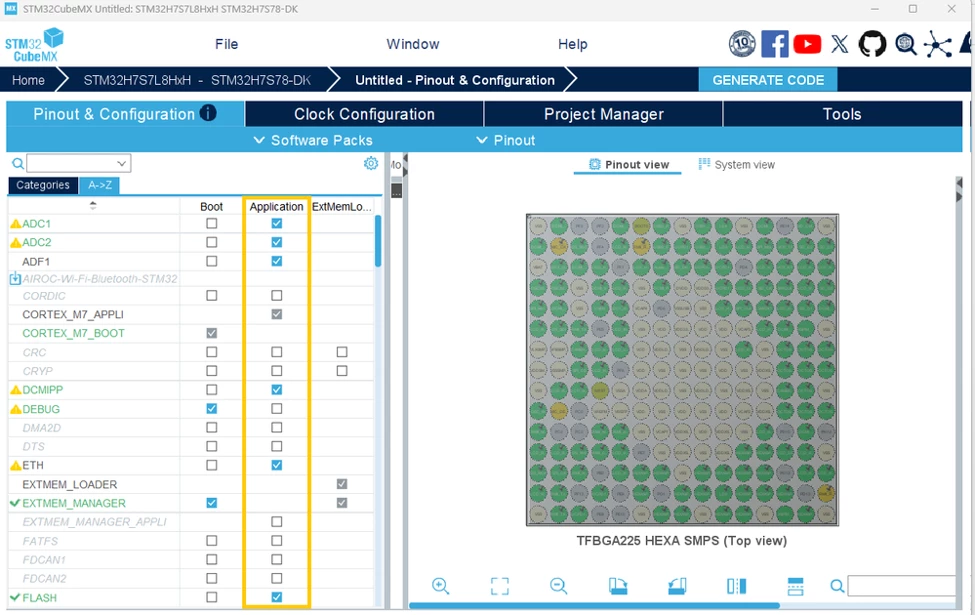This screenshot has height=615, width=975.
Task: Switch to Project Manager tab
Action: click(604, 114)
